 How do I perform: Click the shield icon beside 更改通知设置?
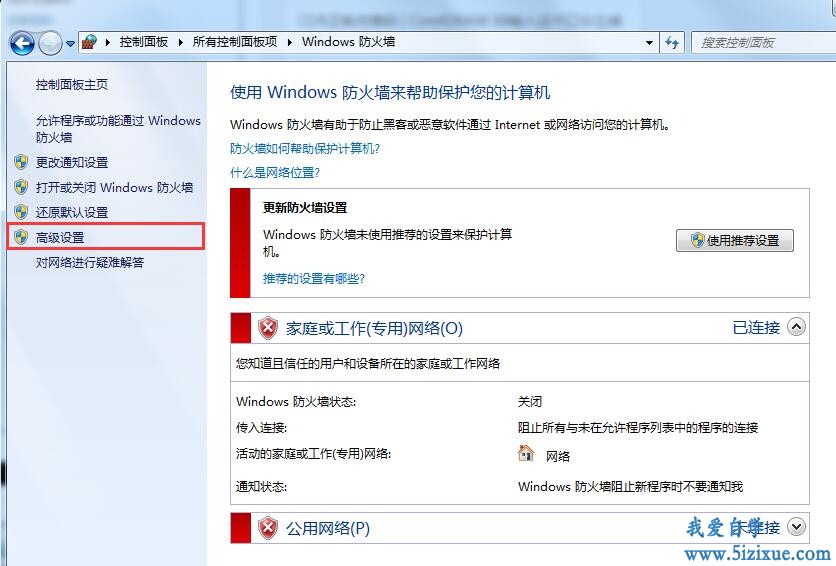coord(21,162)
